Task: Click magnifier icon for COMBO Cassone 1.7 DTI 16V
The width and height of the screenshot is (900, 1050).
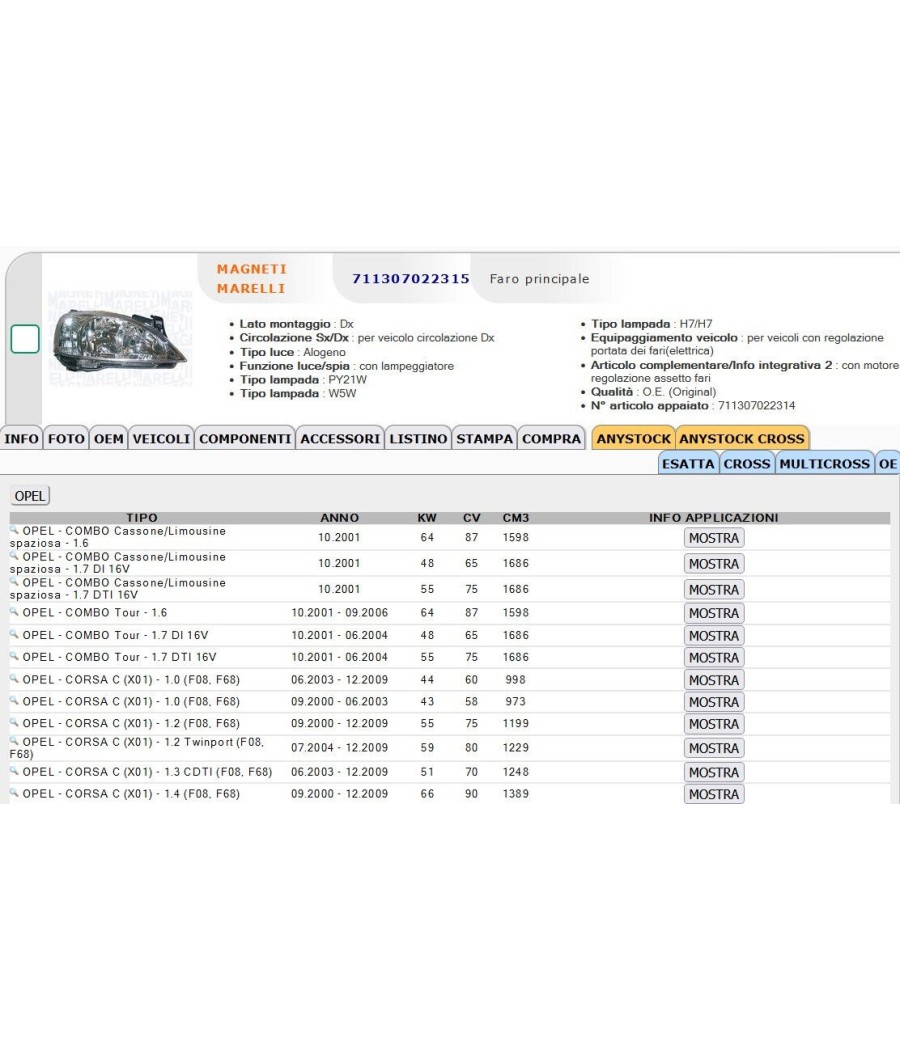Action: click(x=14, y=582)
